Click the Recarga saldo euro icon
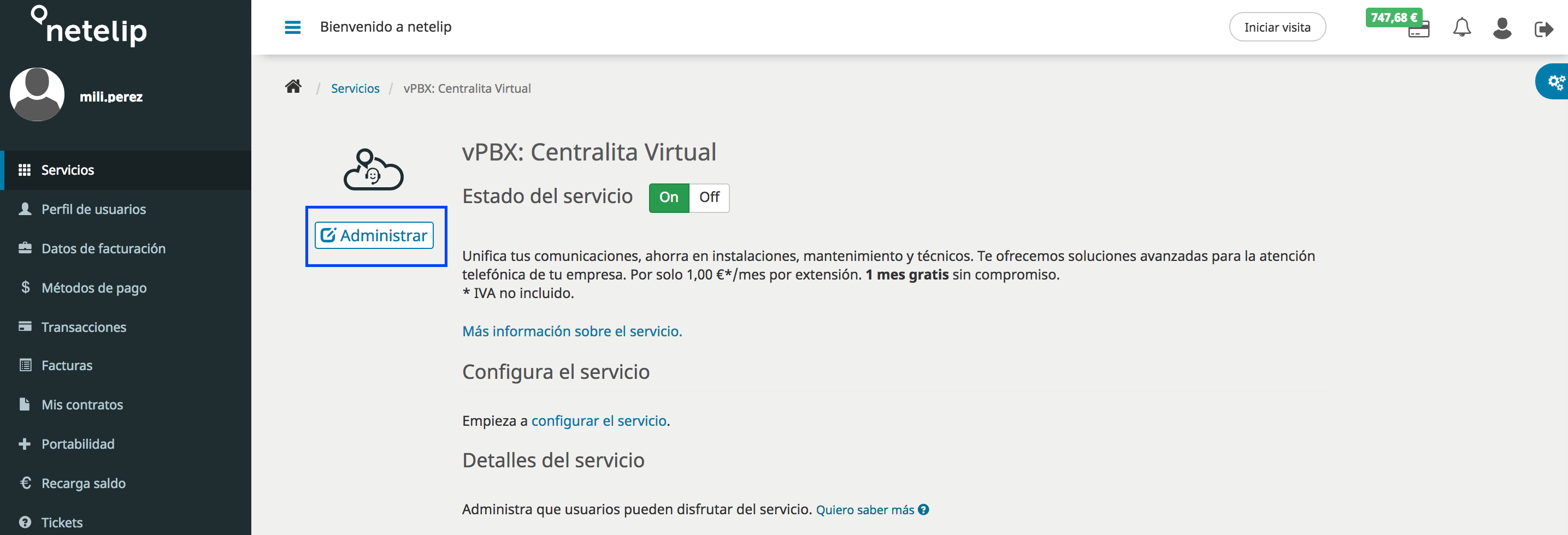This screenshot has width=1568, height=535. [x=25, y=483]
